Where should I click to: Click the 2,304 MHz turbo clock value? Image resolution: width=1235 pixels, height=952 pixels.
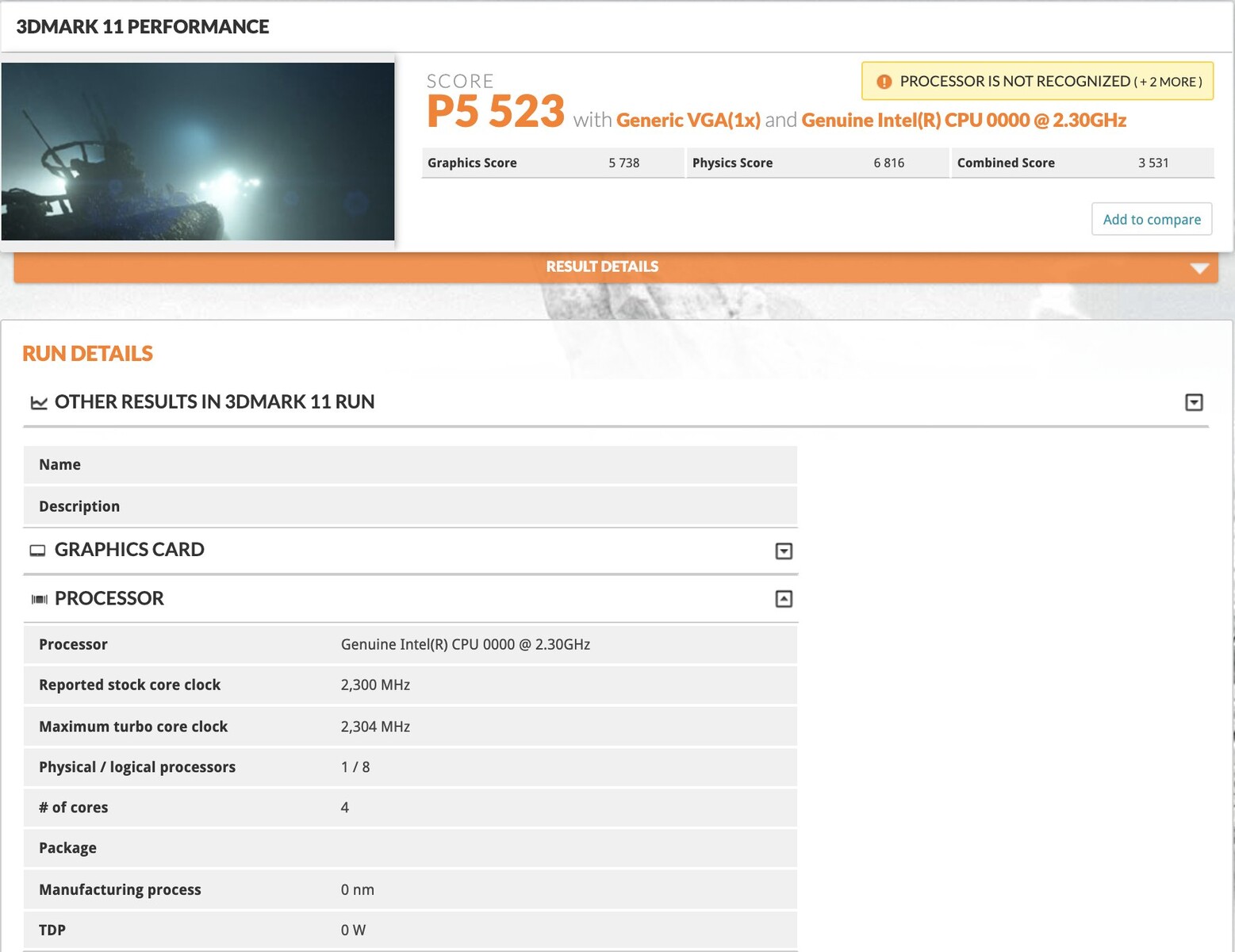375,727
